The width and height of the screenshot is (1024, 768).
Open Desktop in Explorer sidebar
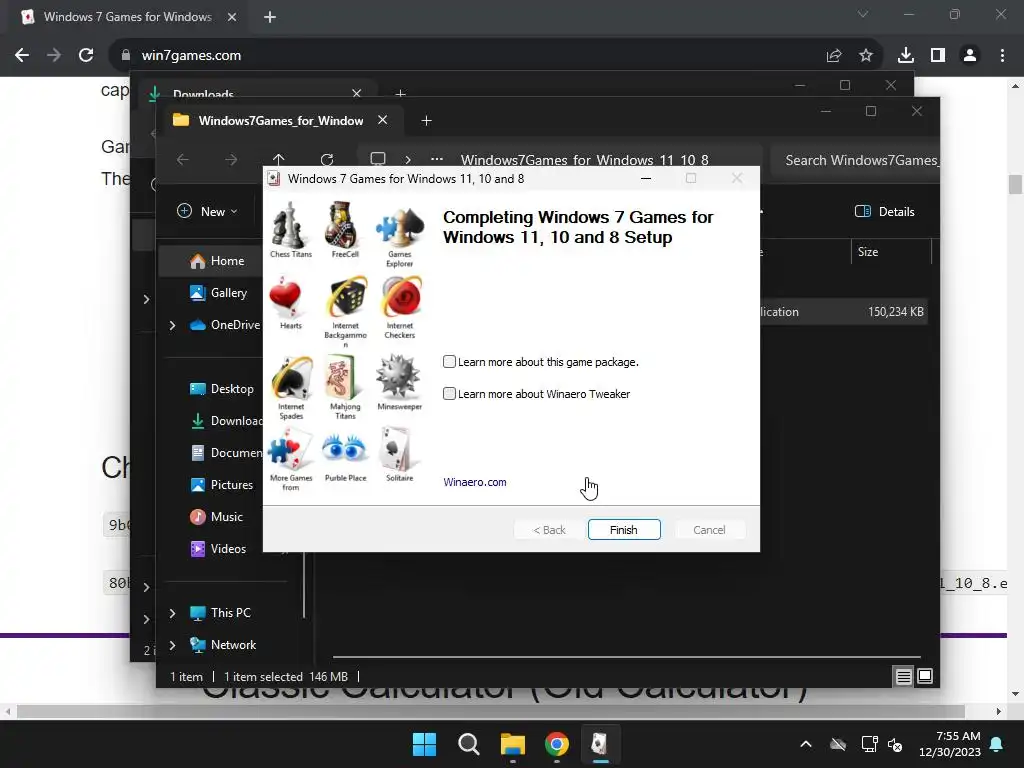(221, 389)
